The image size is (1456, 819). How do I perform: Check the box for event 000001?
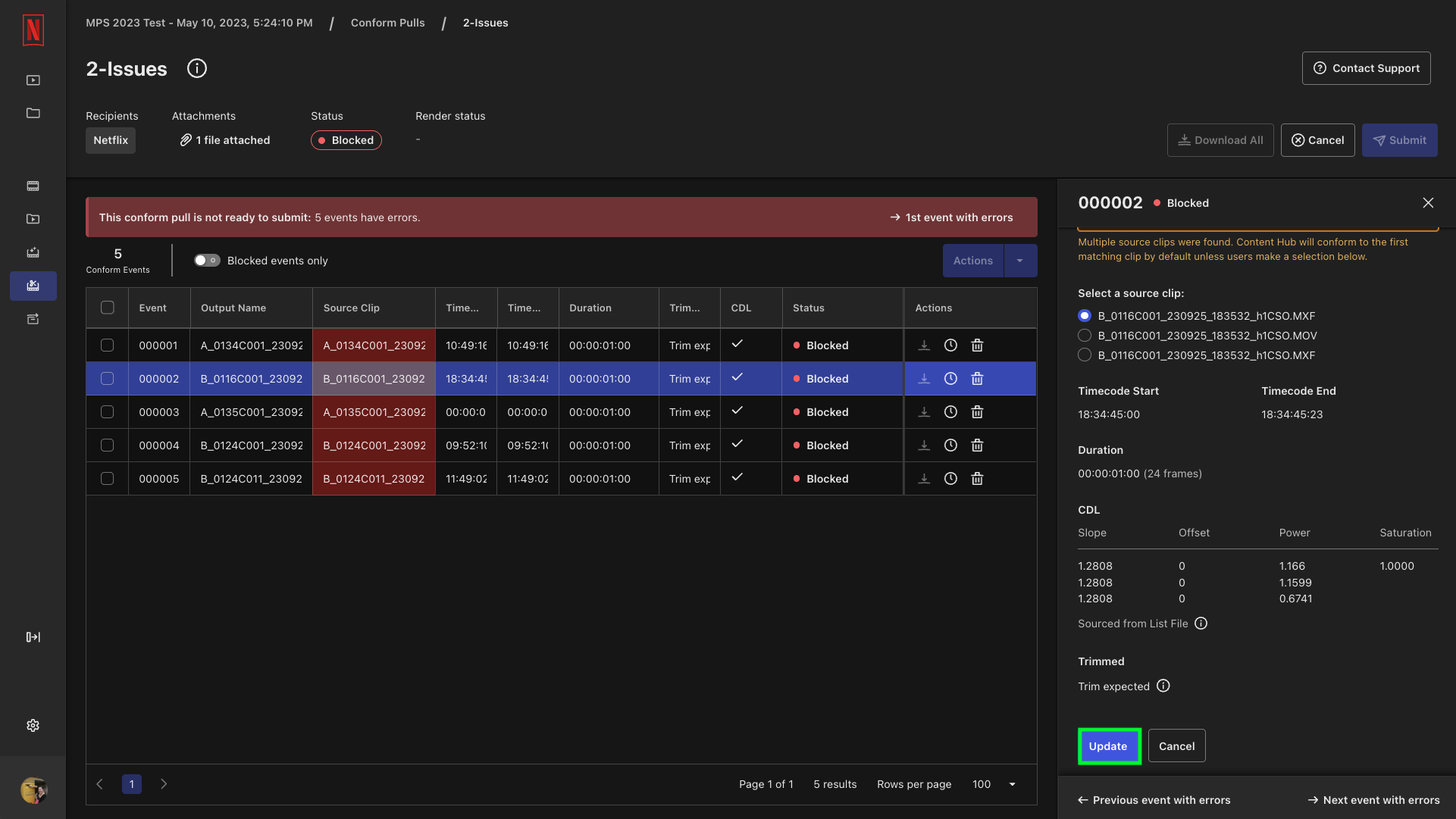click(x=108, y=345)
